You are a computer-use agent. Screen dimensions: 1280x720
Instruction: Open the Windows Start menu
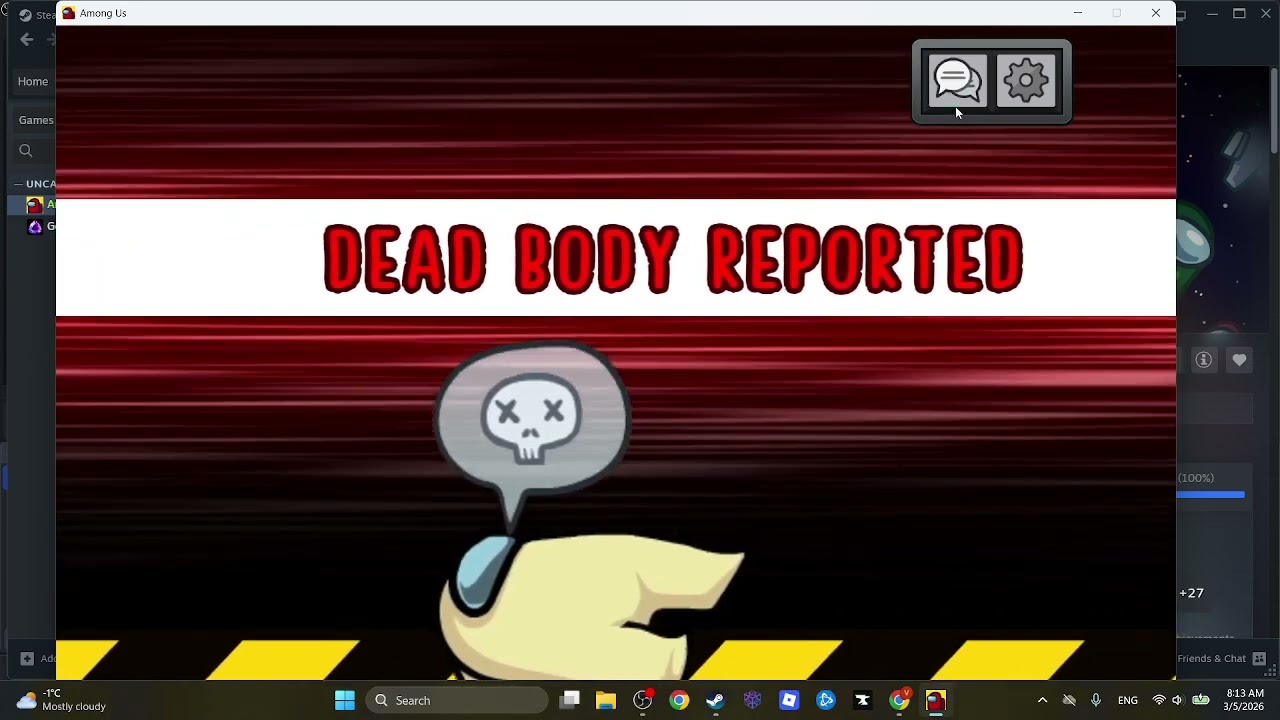coord(345,700)
